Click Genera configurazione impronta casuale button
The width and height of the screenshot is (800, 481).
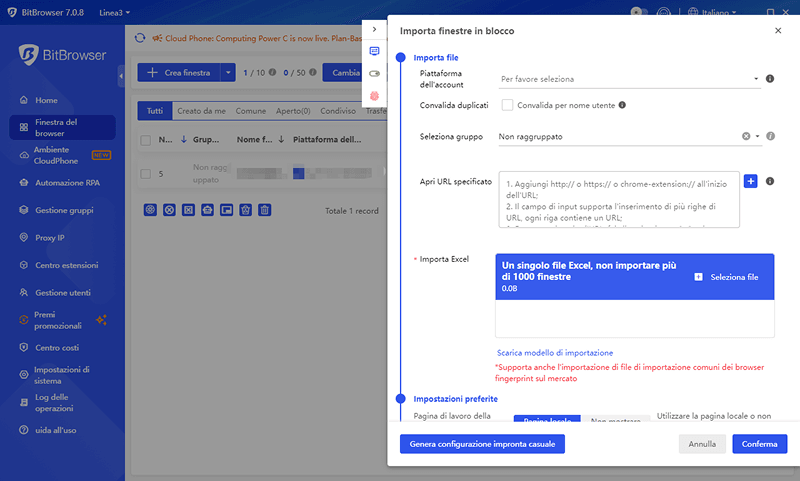coord(482,444)
